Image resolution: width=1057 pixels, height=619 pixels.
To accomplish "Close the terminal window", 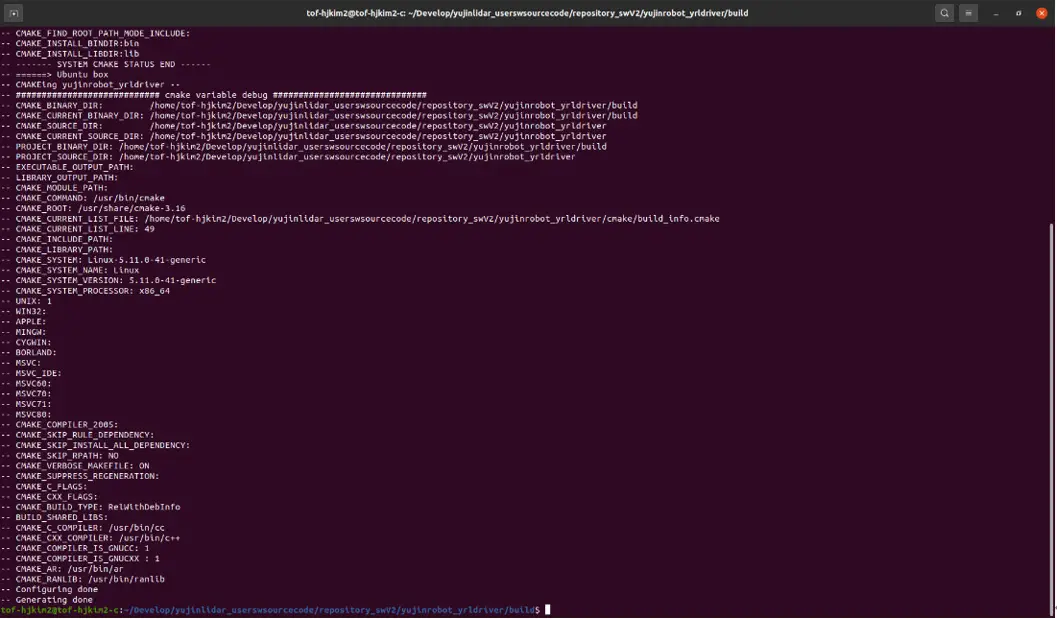I will [x=1041, y=13].
